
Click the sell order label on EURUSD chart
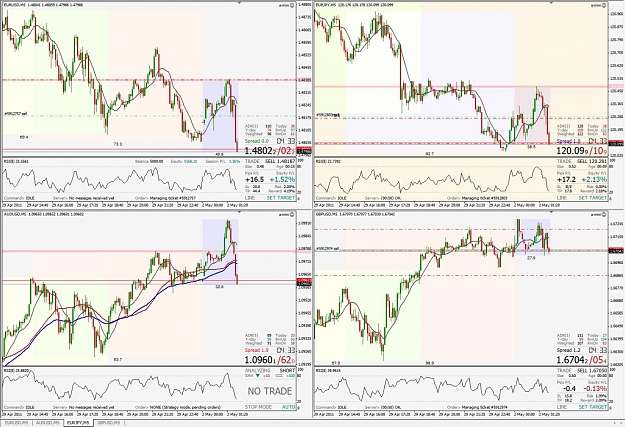[x=16, y=114]
